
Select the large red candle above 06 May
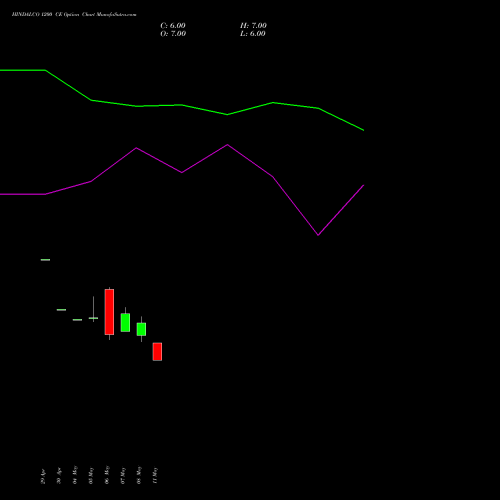109,312
